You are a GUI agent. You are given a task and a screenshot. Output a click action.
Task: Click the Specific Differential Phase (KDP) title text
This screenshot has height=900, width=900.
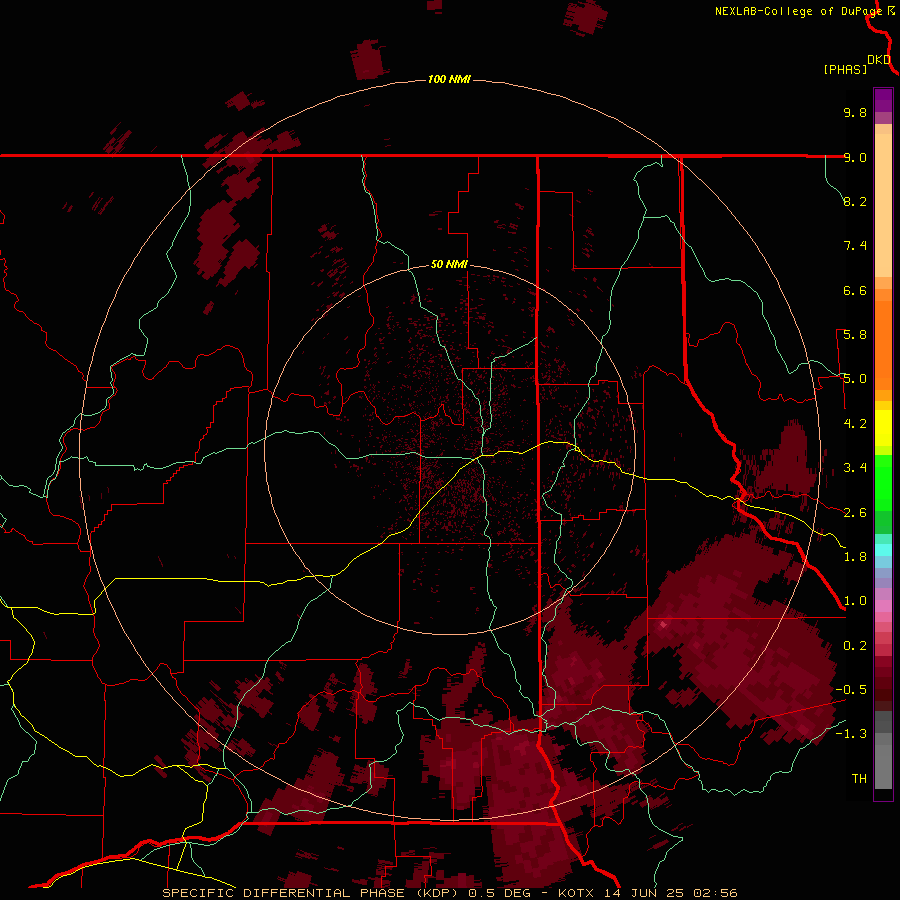click(x=311, y=893)
